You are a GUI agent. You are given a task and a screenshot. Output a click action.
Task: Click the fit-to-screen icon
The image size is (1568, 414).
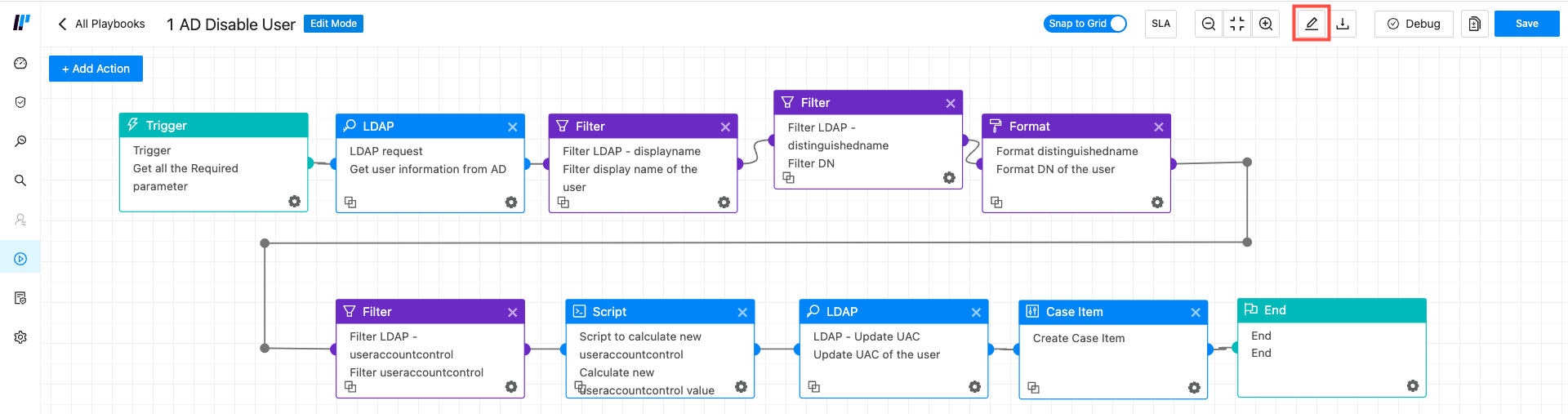[x=1237, y=24]
